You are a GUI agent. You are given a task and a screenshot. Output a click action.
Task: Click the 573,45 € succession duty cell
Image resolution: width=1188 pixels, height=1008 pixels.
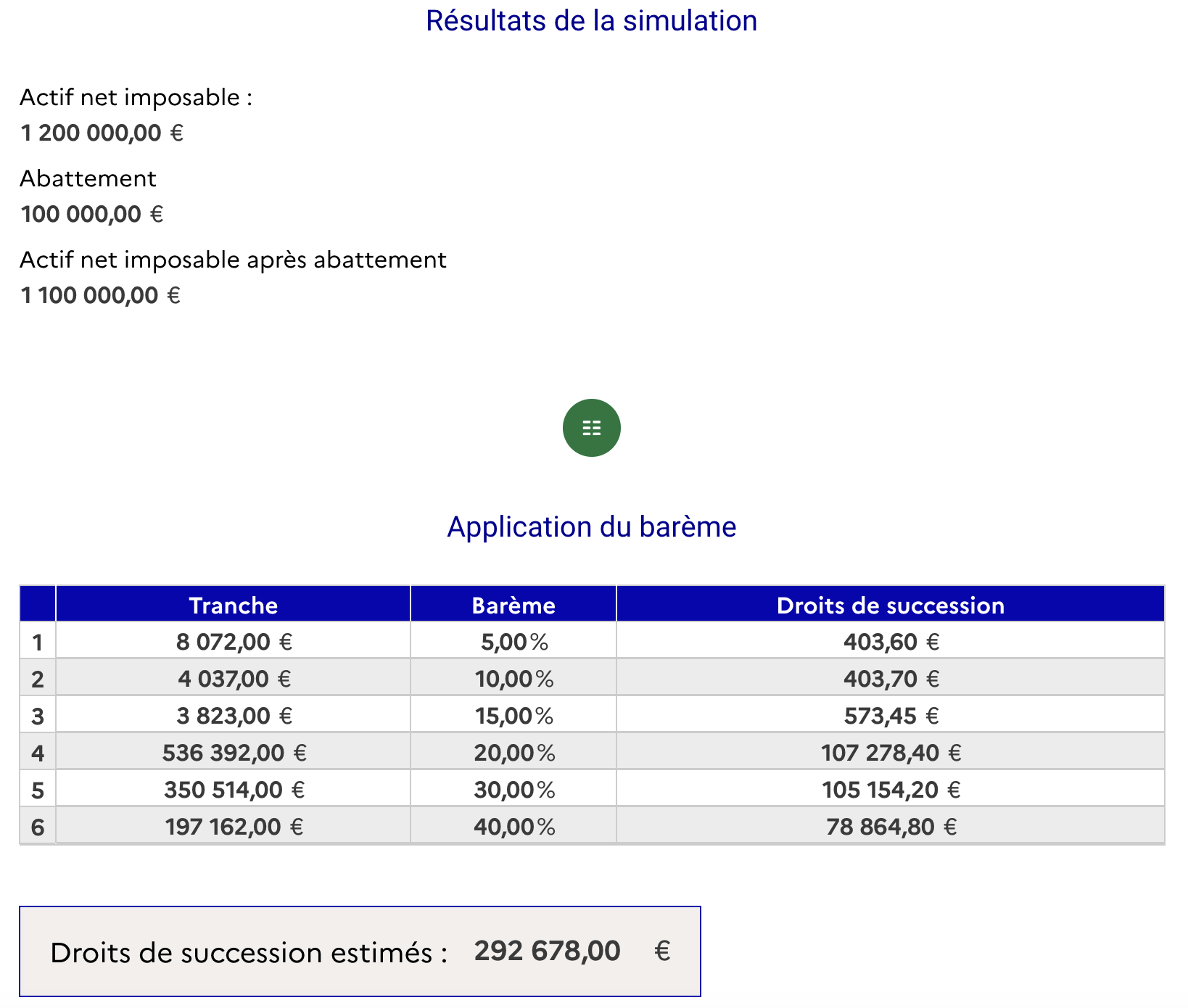[891, 716]
